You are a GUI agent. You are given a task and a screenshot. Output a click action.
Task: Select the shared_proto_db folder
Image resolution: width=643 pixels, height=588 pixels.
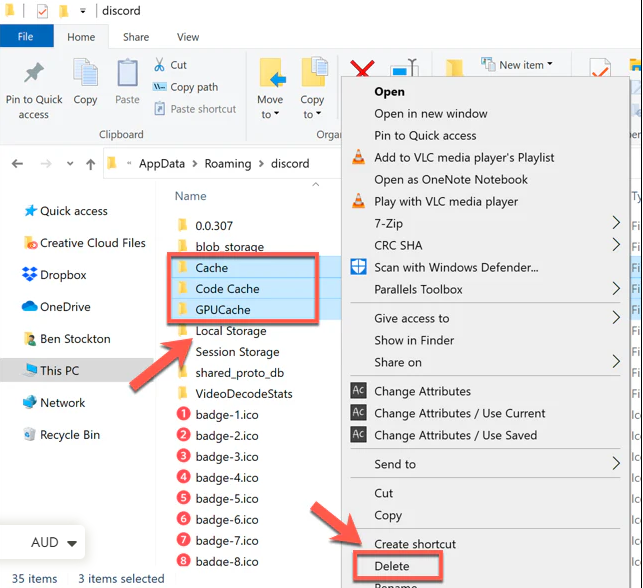(230, 373)
